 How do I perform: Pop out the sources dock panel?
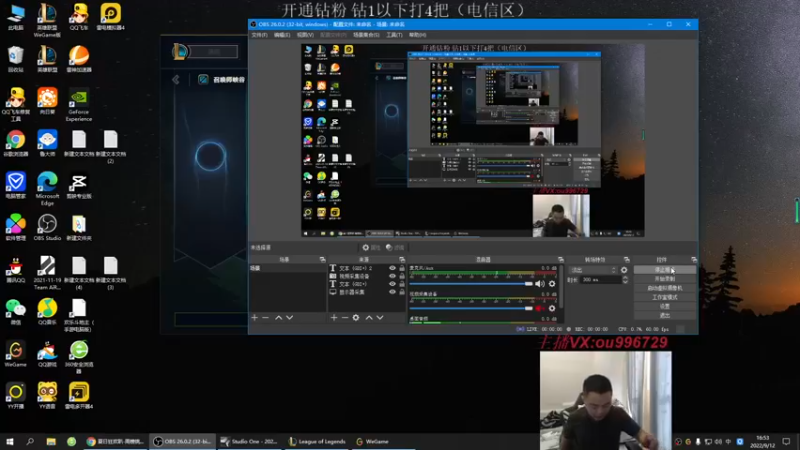pyautogui.click(x=402, y=260)
